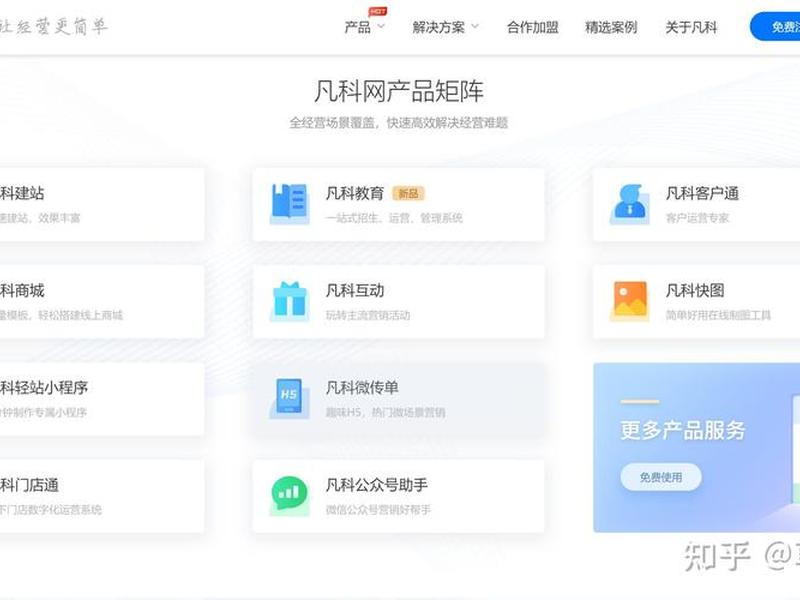Open the 凡科轻站小程序 card
The width and height of the screenshot is (800, 600).
pyautogui.click(x=102, y=399)
